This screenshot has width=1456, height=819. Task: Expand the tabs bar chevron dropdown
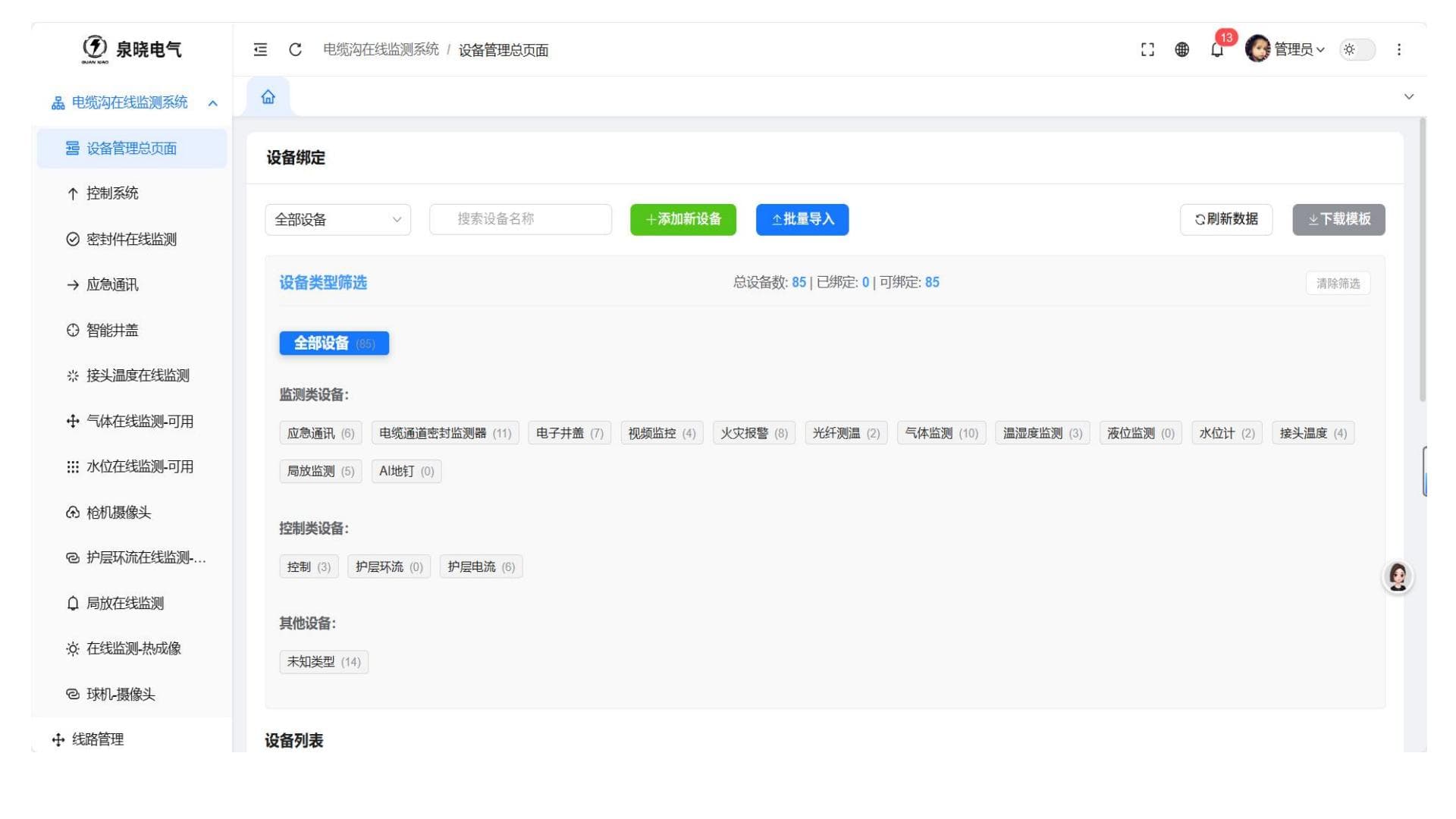[1409, 97]
